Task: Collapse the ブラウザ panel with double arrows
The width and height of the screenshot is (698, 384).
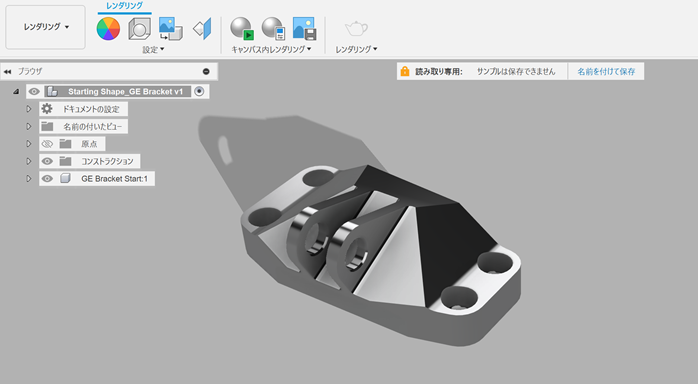Action: click(8, 71)
